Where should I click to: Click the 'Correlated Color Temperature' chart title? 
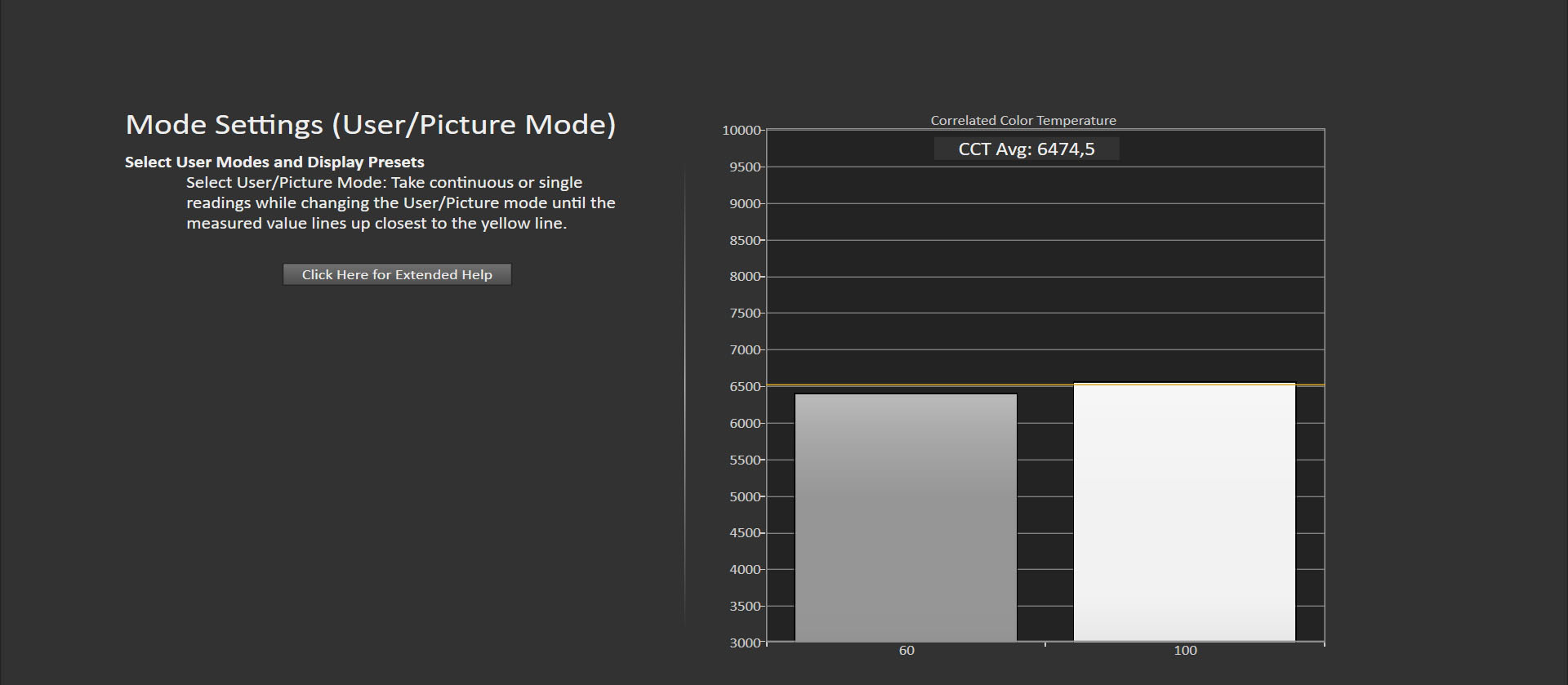point(1023,120)
